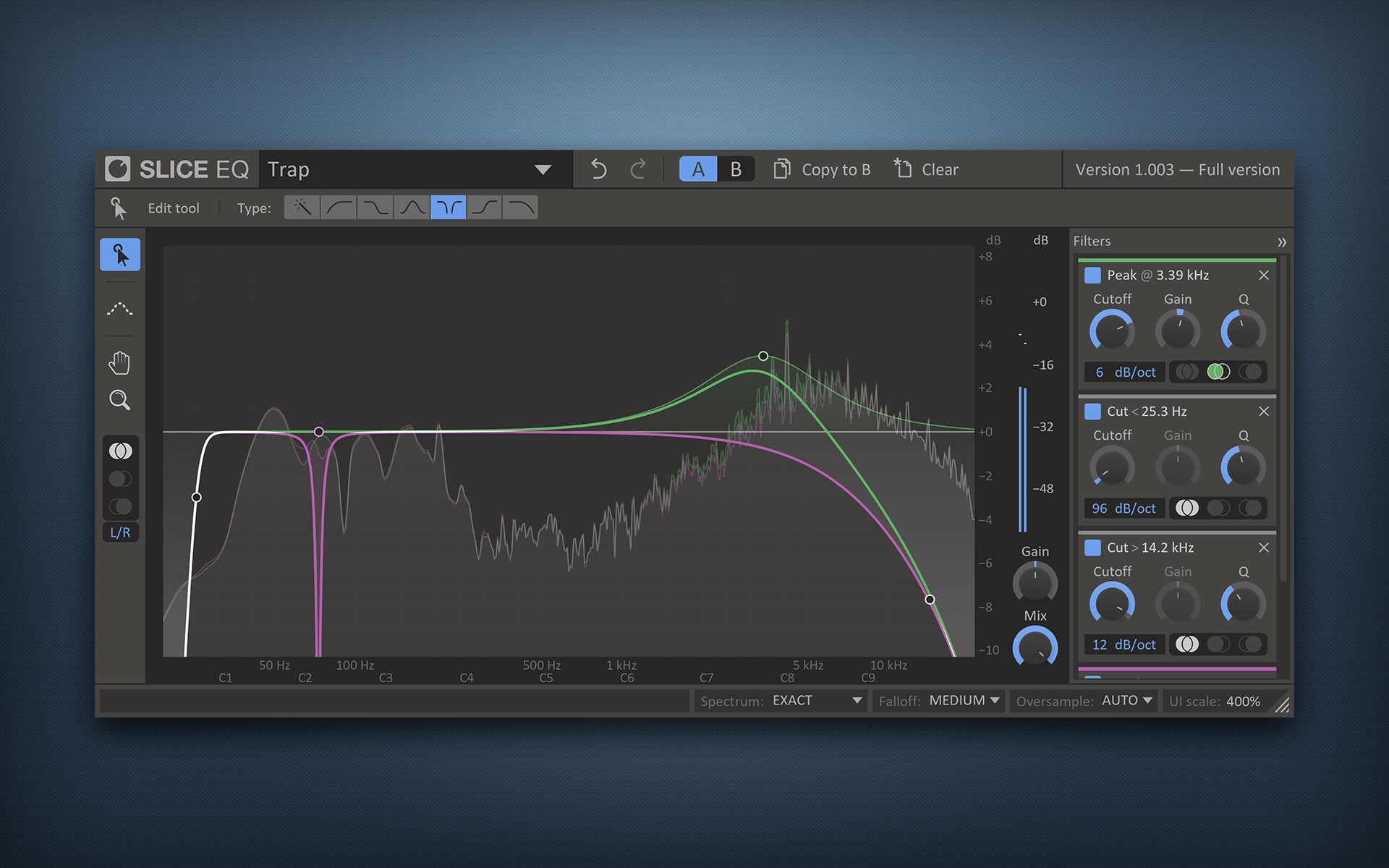
Task: Toggle the Cut < 25.3 Hz filter on/off
Action: coord(1092,411)
